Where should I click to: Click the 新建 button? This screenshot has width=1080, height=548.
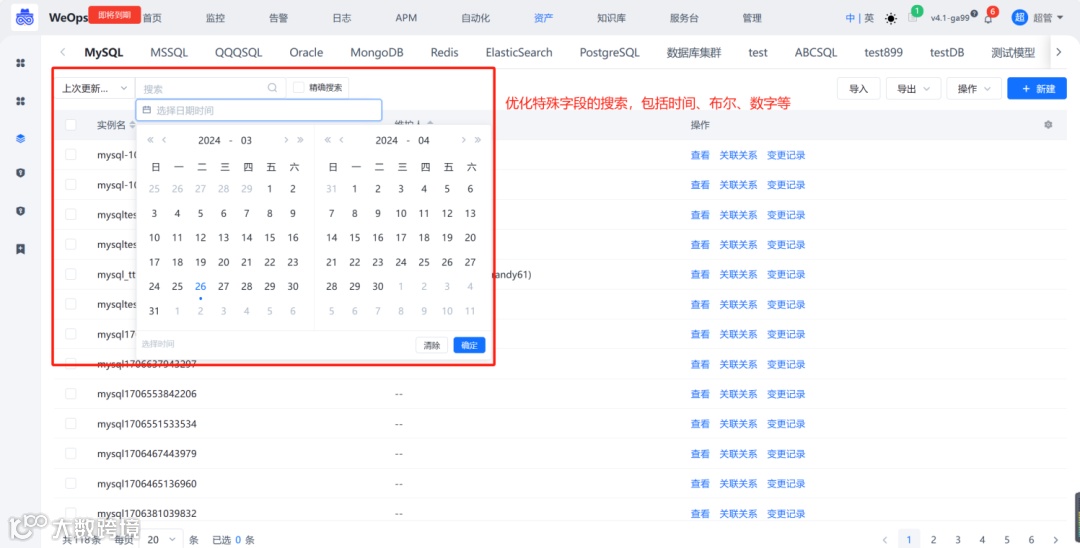point(1037,88)
